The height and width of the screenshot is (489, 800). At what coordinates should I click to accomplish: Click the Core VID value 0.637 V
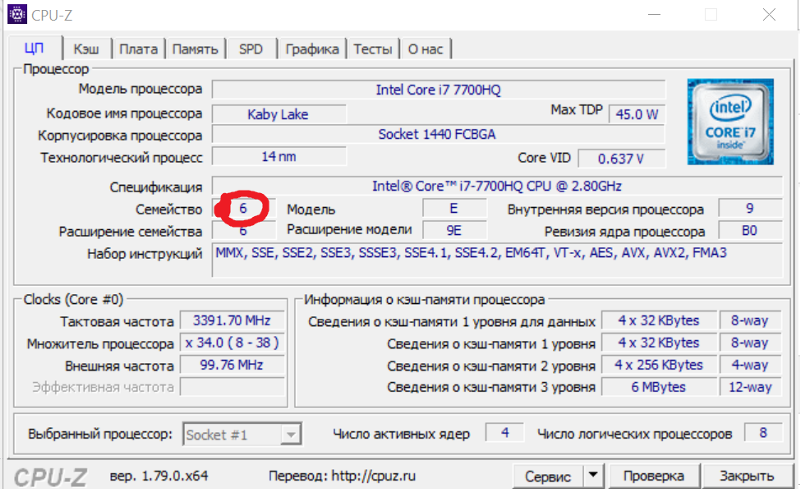pyautogui.click(x=621, y=159)
